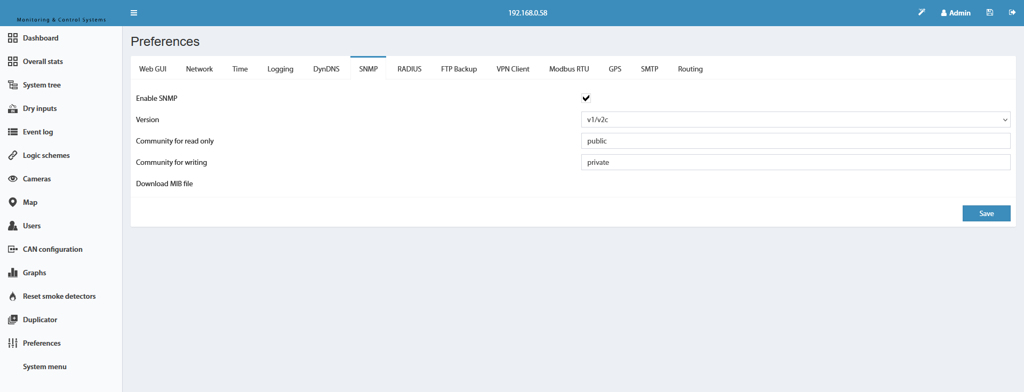Click the Event log list icon
This screenshot has width=1024, height=392.
coord(12,132)
